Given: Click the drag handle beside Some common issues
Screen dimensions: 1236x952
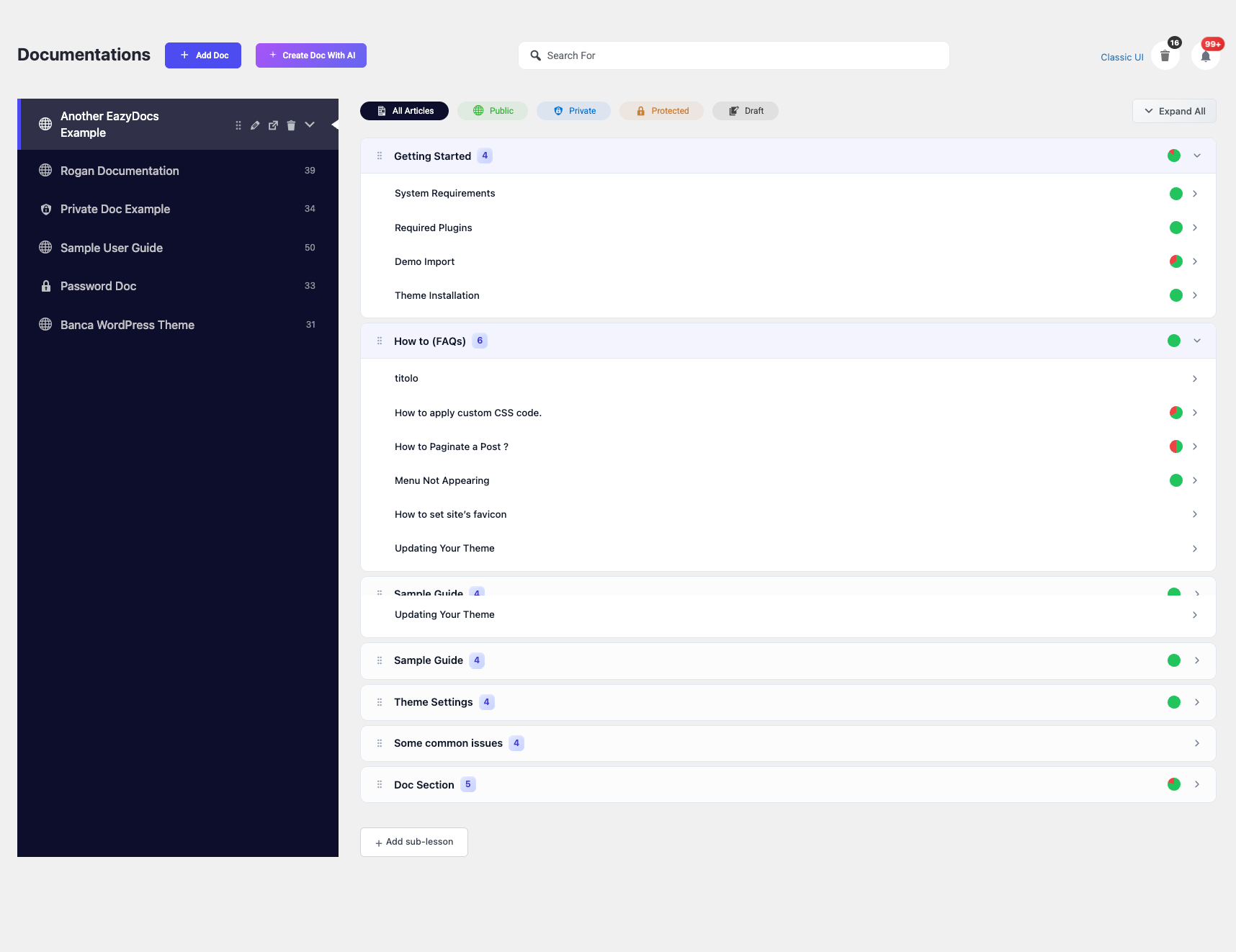Looking at the screenshot, I should tap(380, 743).
